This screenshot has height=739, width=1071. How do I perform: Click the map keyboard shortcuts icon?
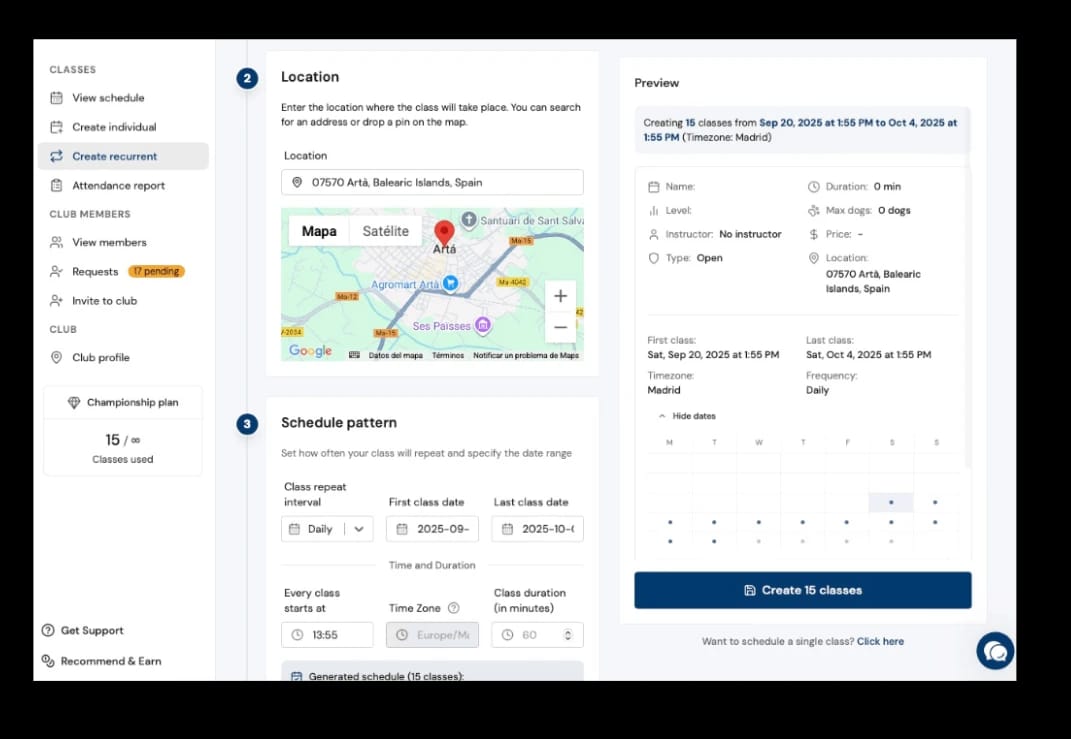pyautogui.click(x=354, y=355)
